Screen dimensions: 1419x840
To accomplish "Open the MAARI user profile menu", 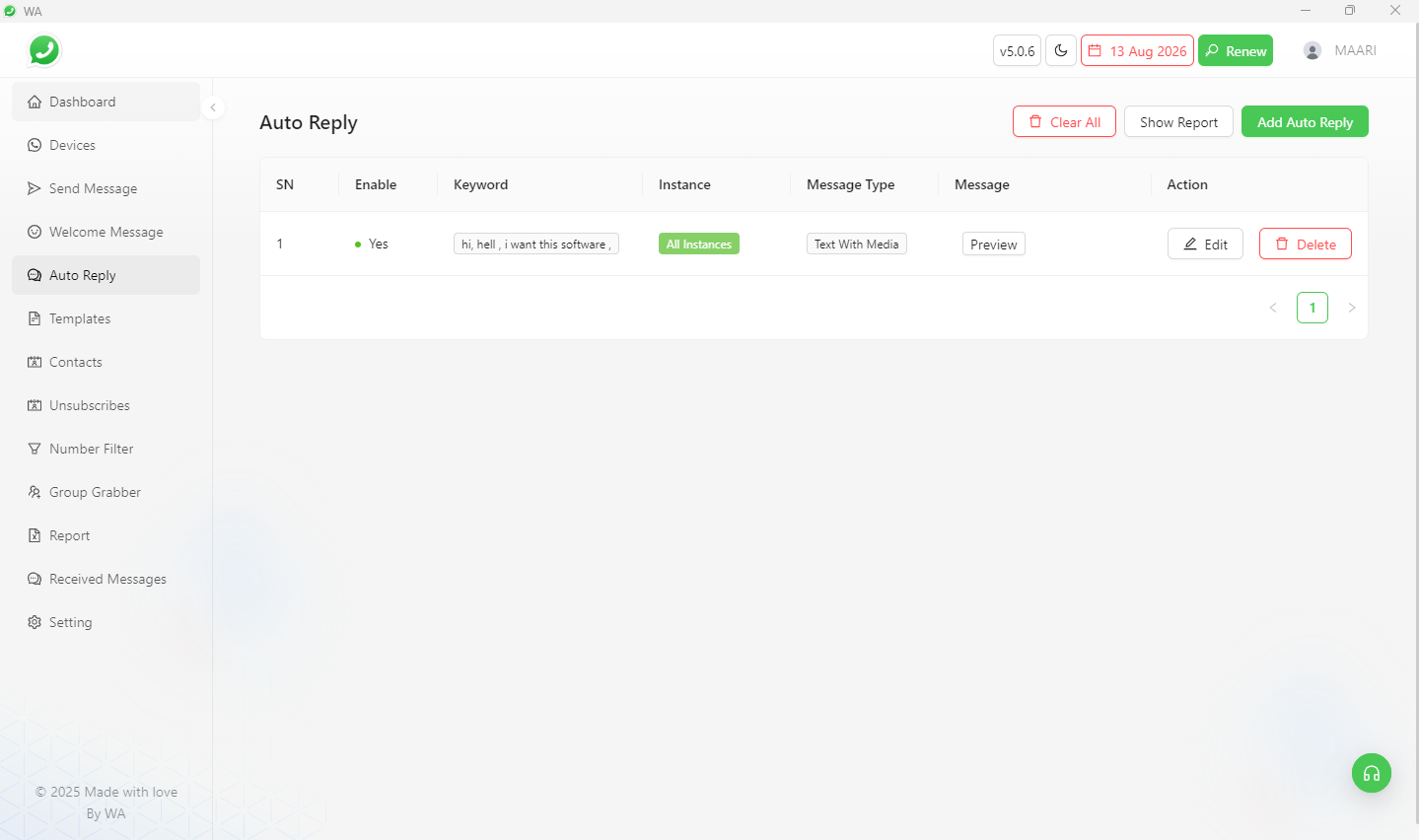I will [1340, 50].
